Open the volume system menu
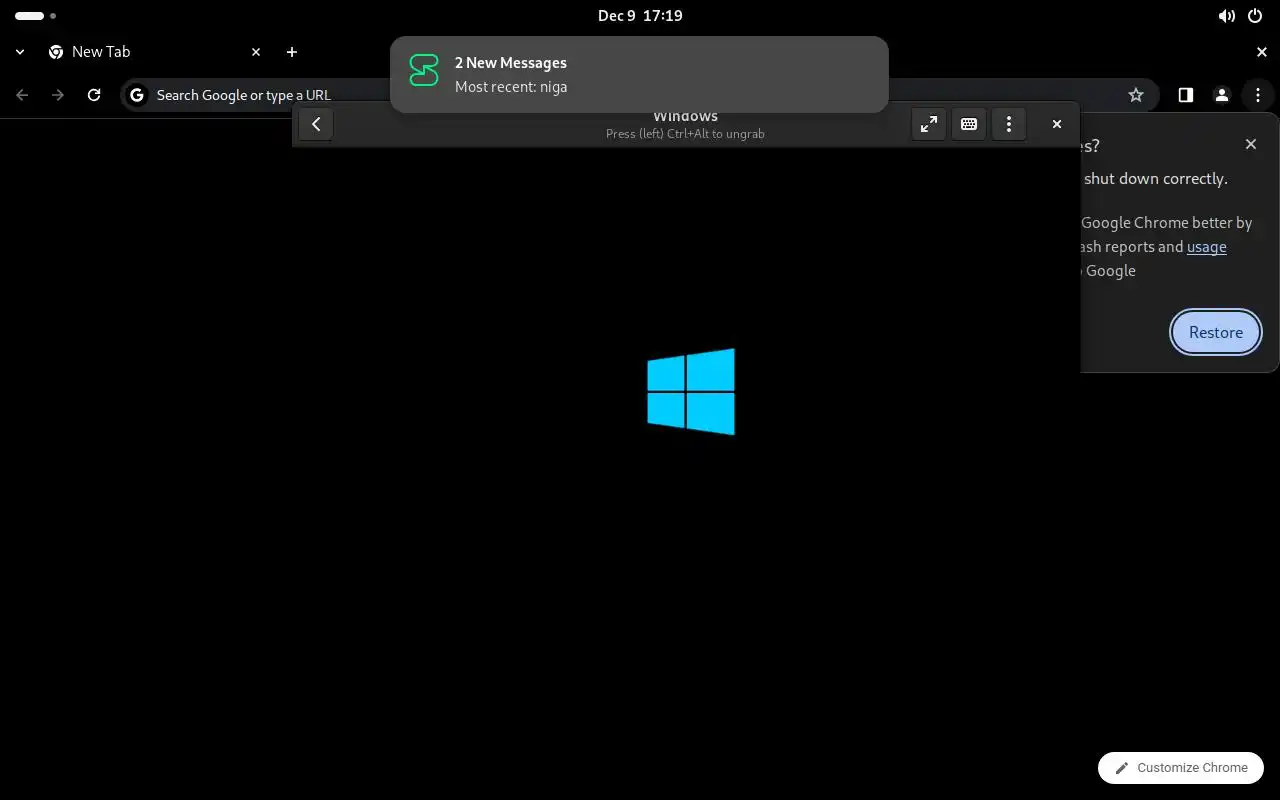Viewport: 1280px width, 800px height. pyautogui.click(x=1227, y=16)
